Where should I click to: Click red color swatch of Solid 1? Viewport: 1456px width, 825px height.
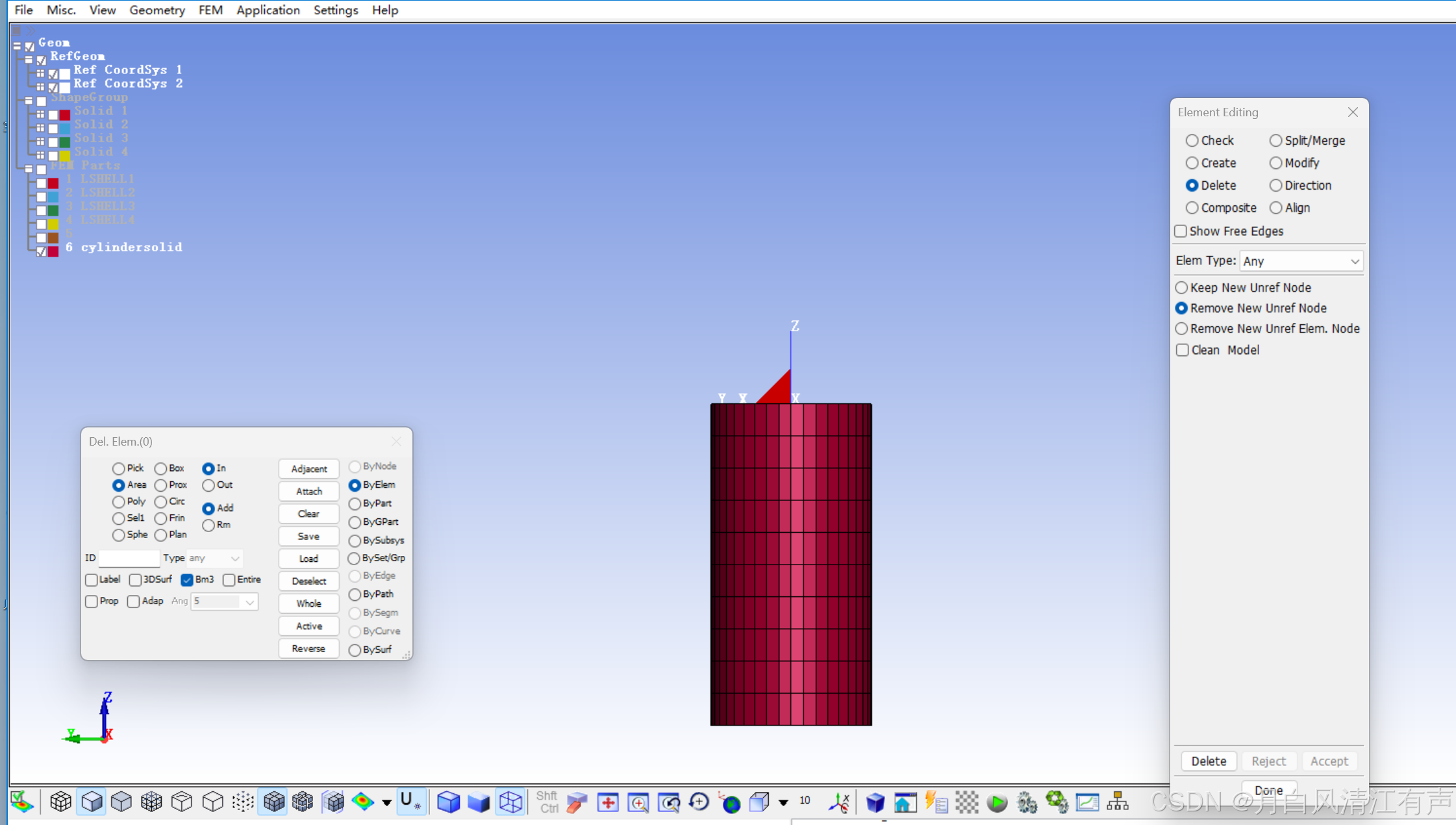(65, 115)
